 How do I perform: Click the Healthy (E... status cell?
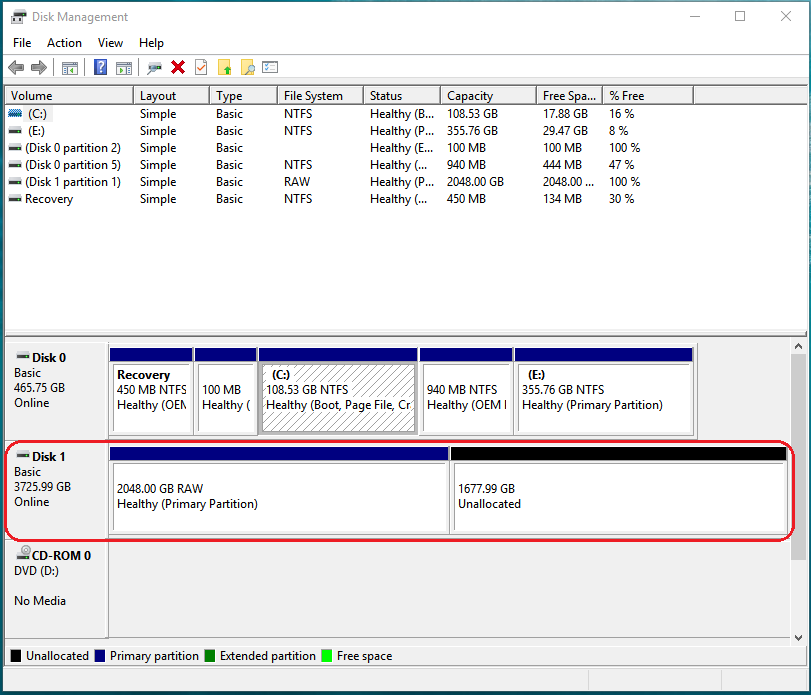(402, 147)
